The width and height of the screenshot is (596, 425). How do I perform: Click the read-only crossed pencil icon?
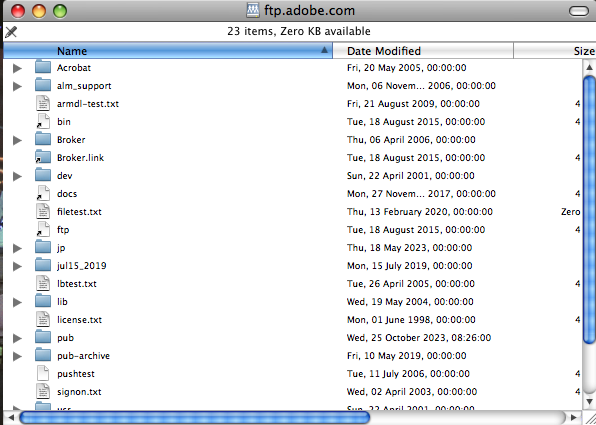(x=11, y=32)
